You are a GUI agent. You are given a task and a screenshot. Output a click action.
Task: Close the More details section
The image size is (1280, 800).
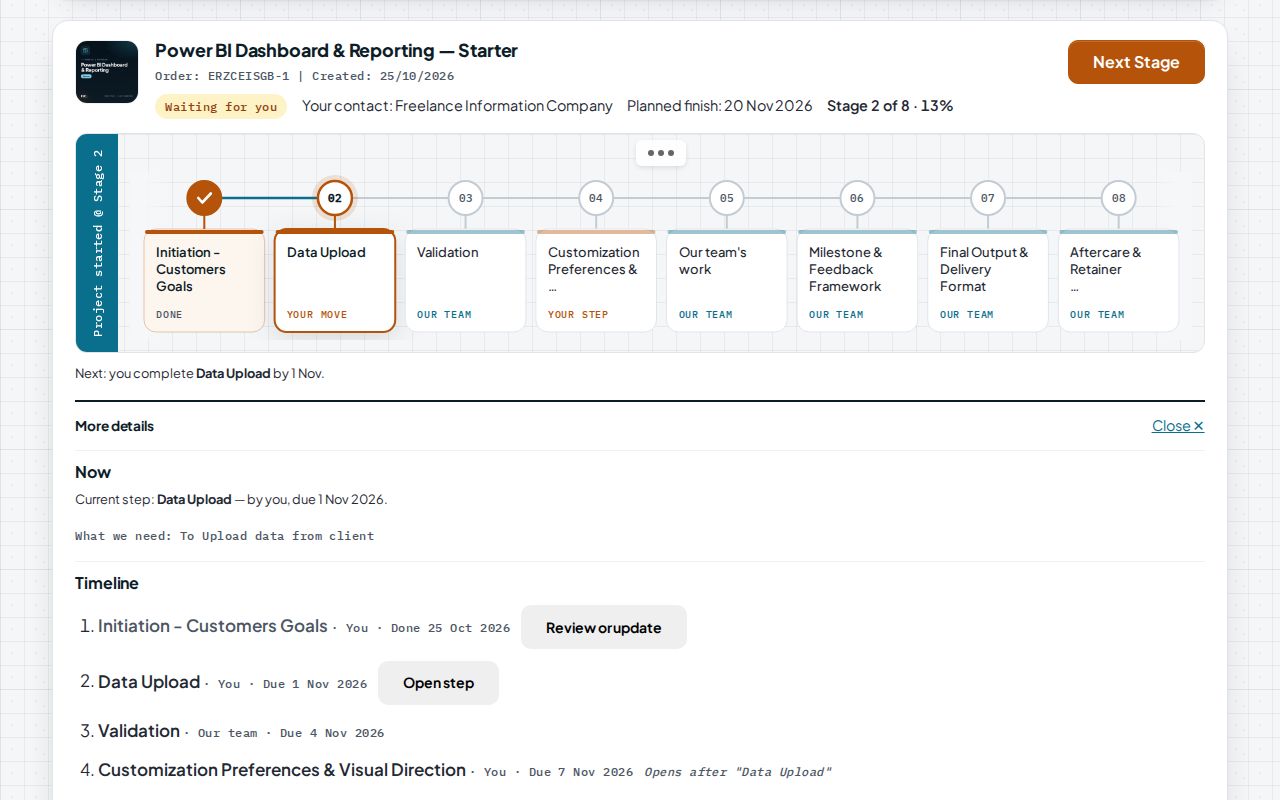(x=1178, y=426)
